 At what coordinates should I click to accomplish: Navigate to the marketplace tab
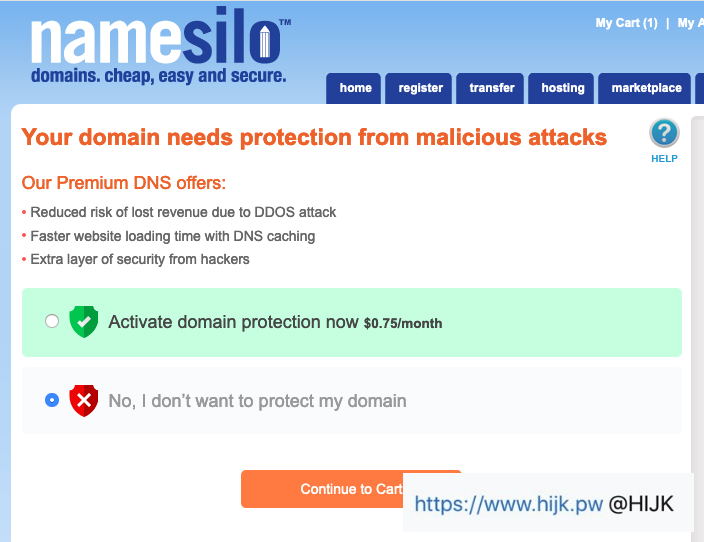click(x=646, y=88)
